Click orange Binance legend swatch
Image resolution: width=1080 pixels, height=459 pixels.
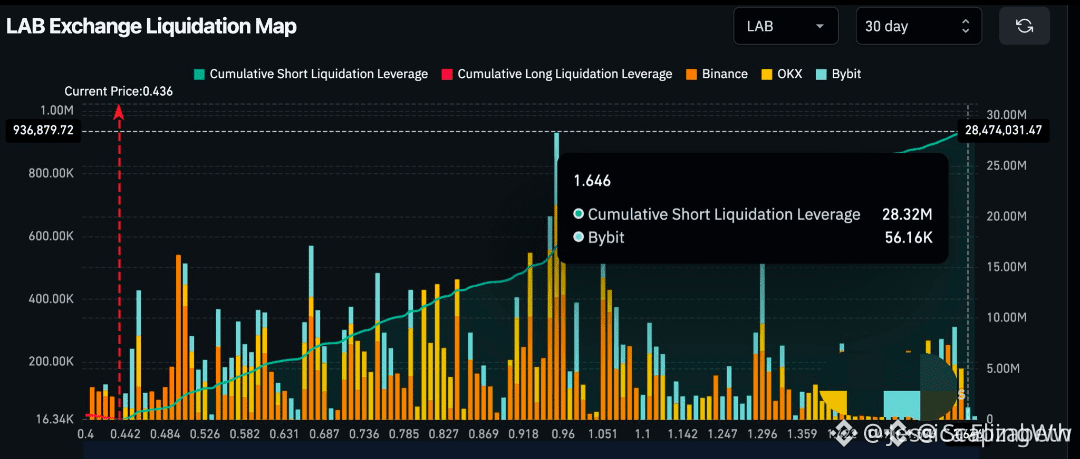pyautogui.click(x=692, y=74)
